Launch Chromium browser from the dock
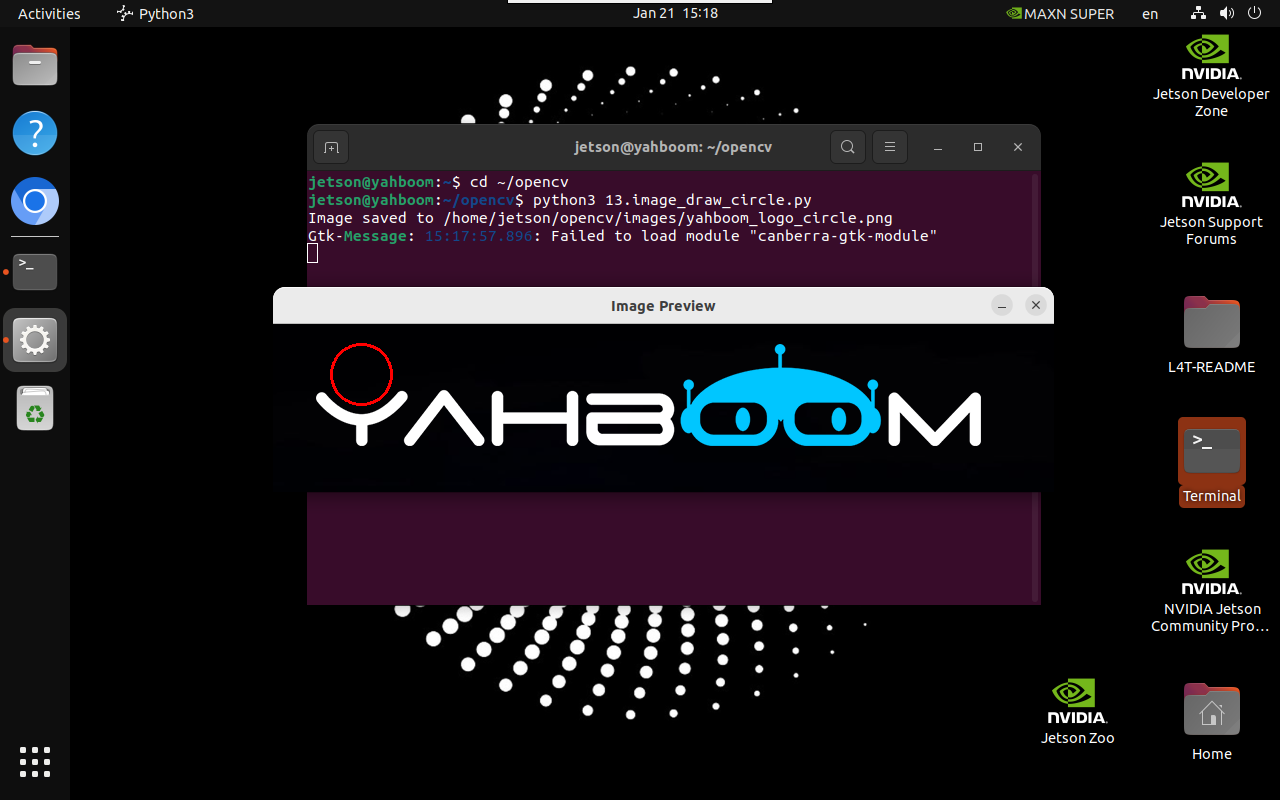This screenshot has width=1280, height=800. pos(35,202)
